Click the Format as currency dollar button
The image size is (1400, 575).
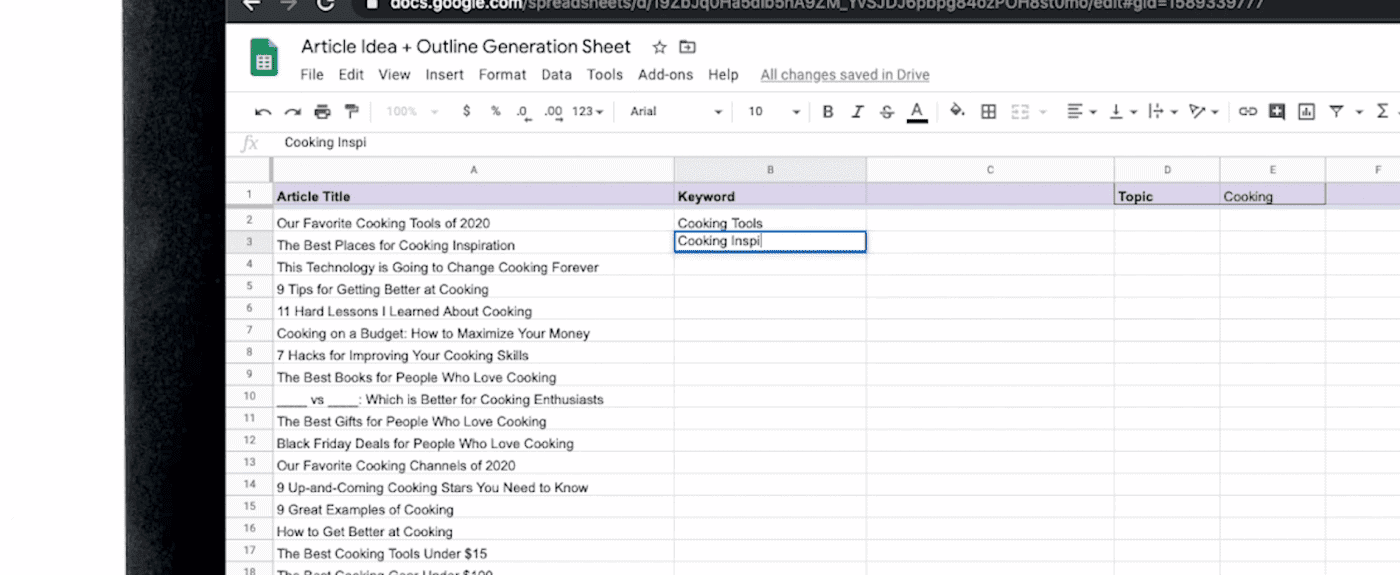tap(466, 112)
